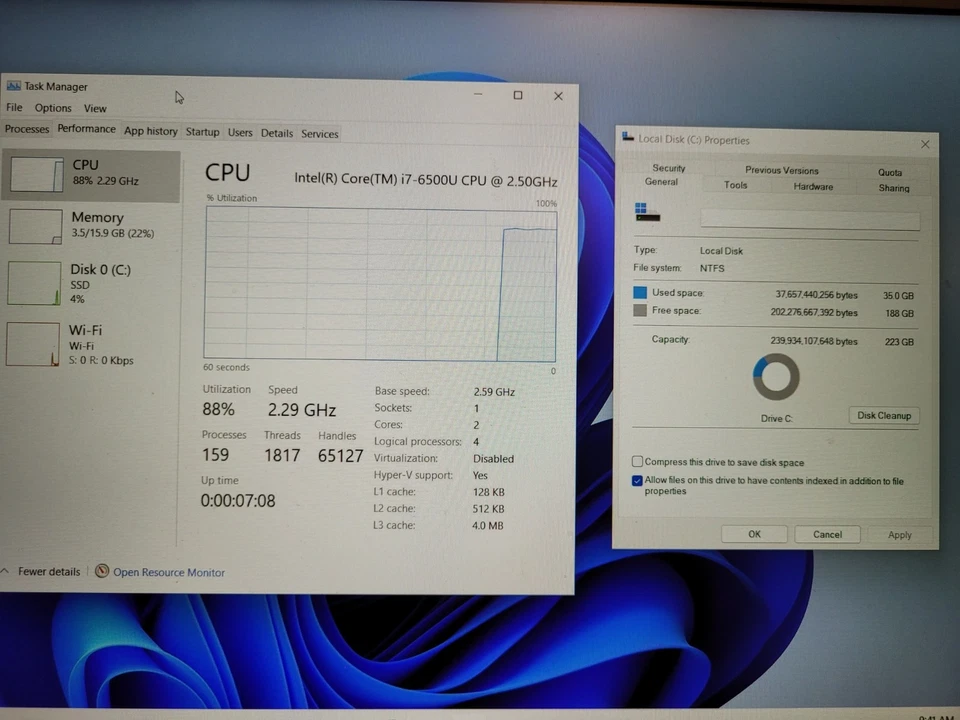Click the gray Free space color square
The width and height of the screenshot is (960, 720).
[x=640, y=310]
